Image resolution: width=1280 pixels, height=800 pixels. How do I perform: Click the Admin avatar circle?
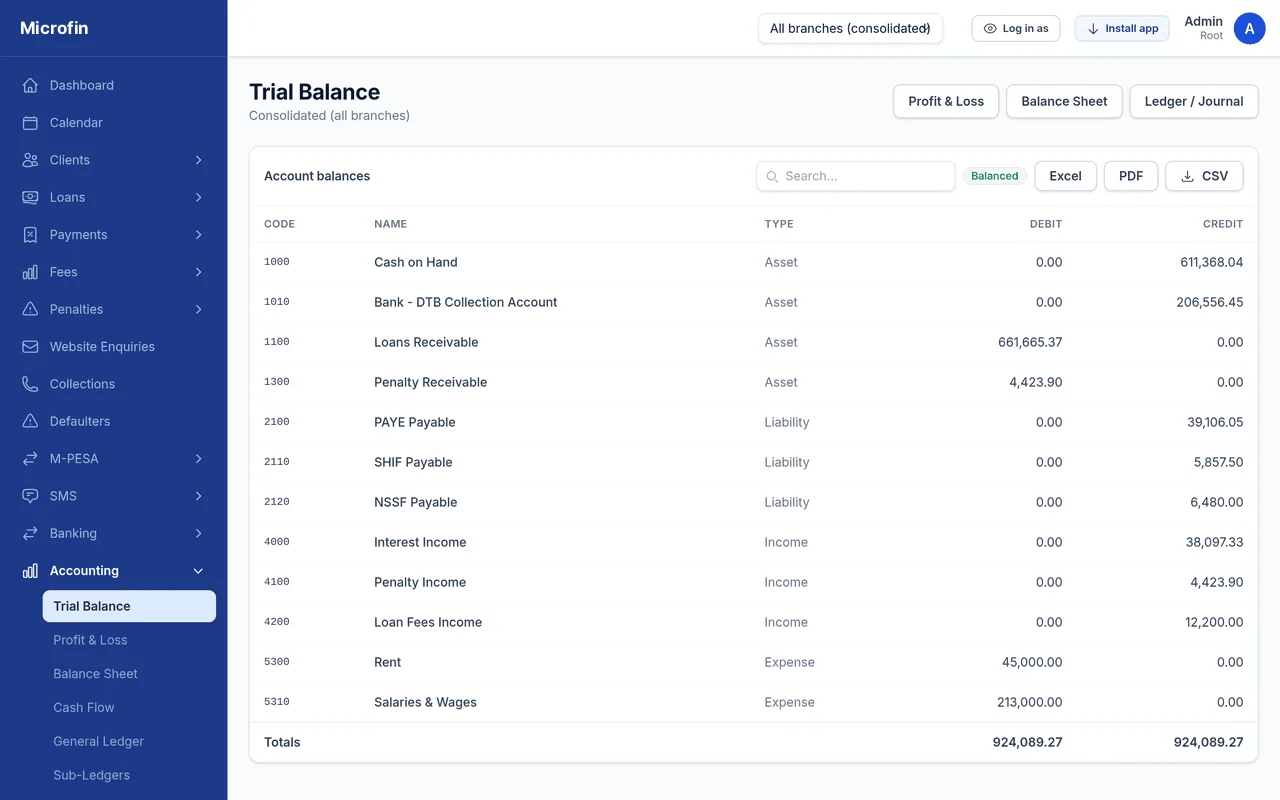click(1250, 29)
